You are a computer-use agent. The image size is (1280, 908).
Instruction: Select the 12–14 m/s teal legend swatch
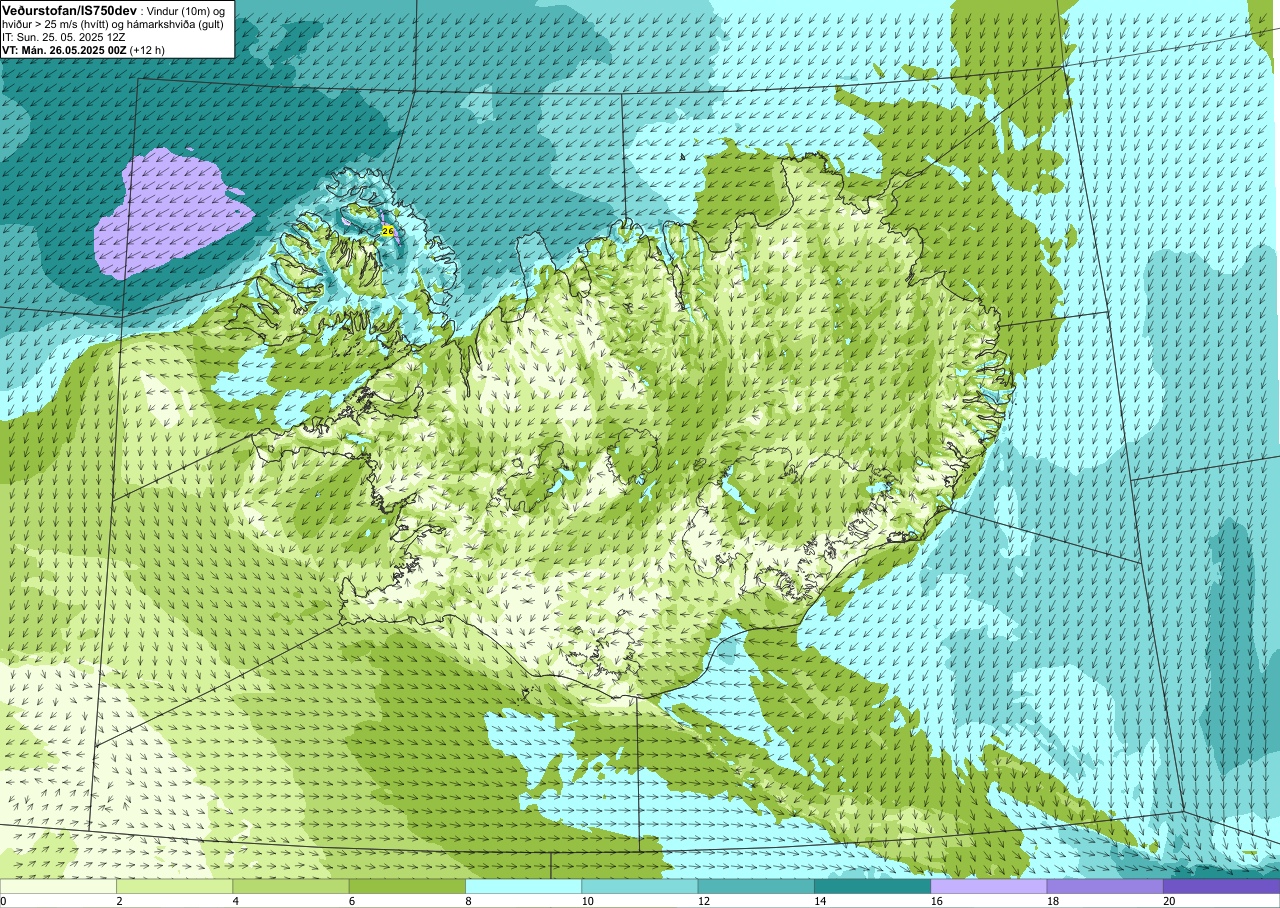(756, 886)
